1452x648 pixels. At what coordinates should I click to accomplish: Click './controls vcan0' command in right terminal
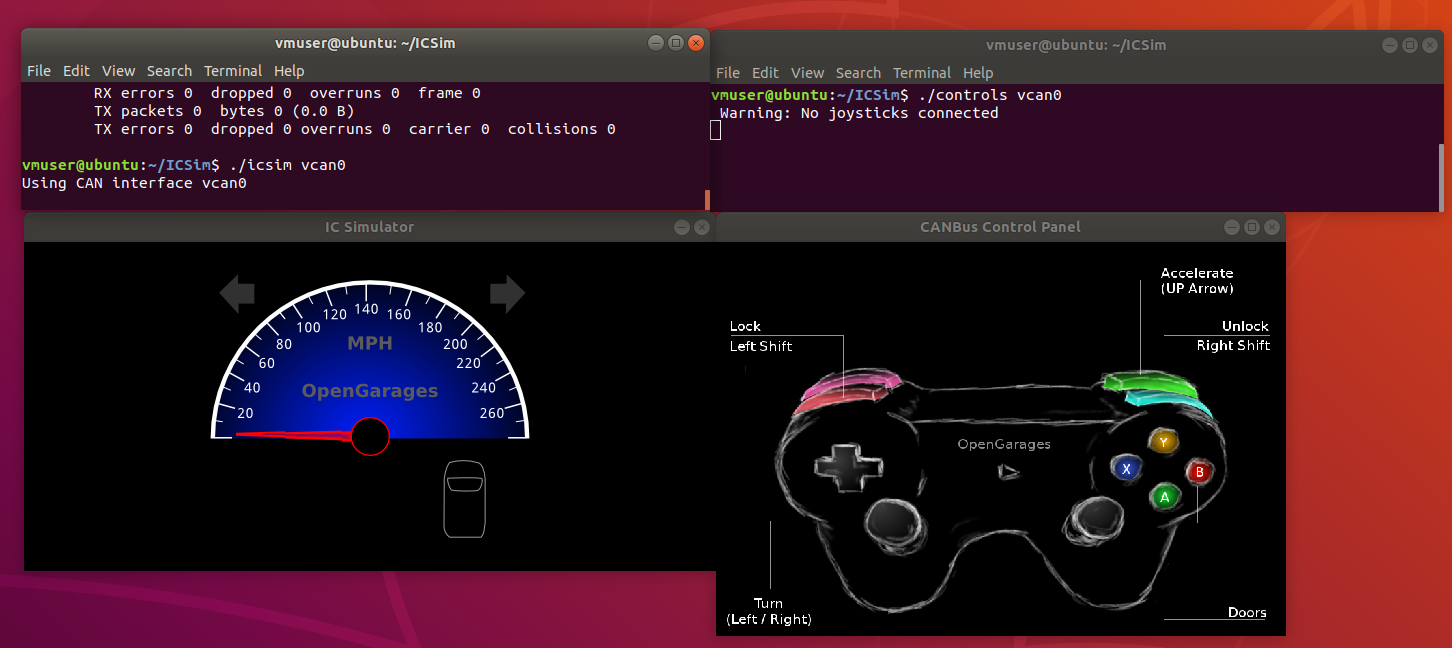click(990, 95)
